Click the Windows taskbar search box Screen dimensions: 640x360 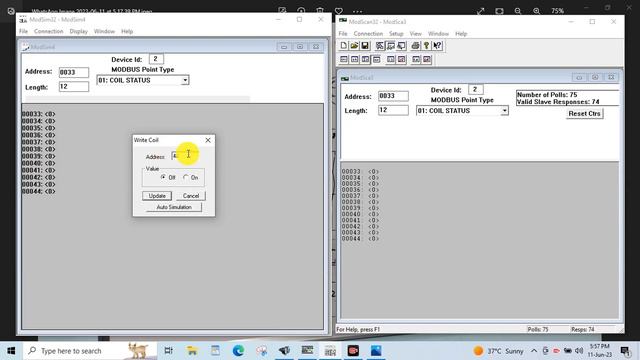point(90,351)
